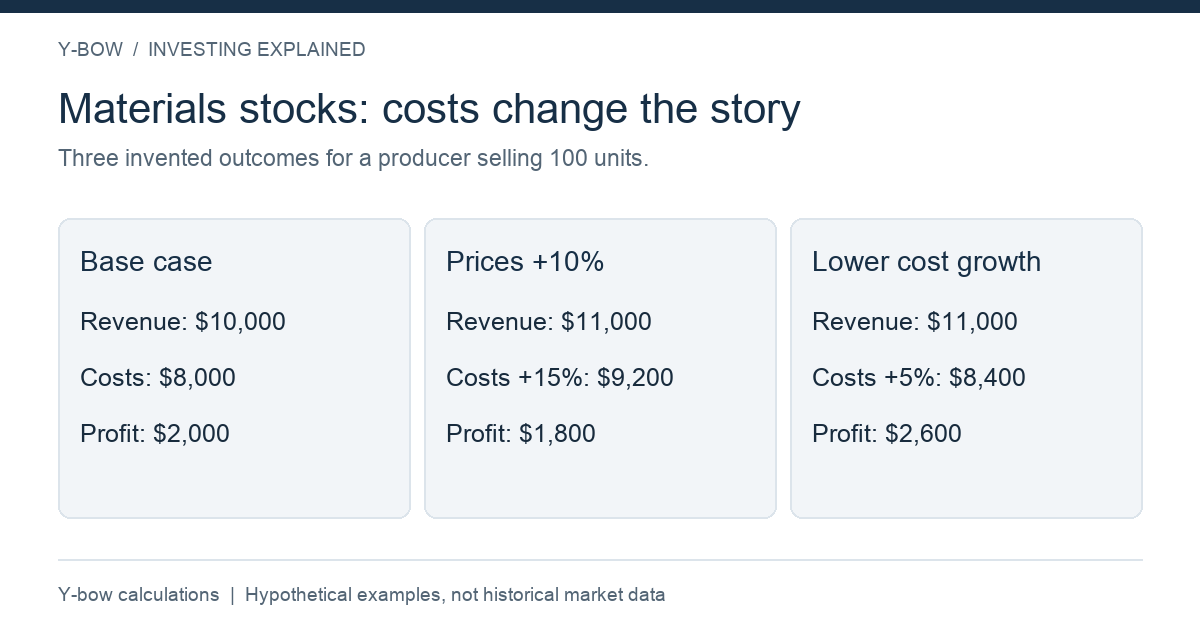This screenshot has height=630, width=1200.
Task: Click 'Hypothetical examples, not historical market data' note
Action: coord(455,595)
